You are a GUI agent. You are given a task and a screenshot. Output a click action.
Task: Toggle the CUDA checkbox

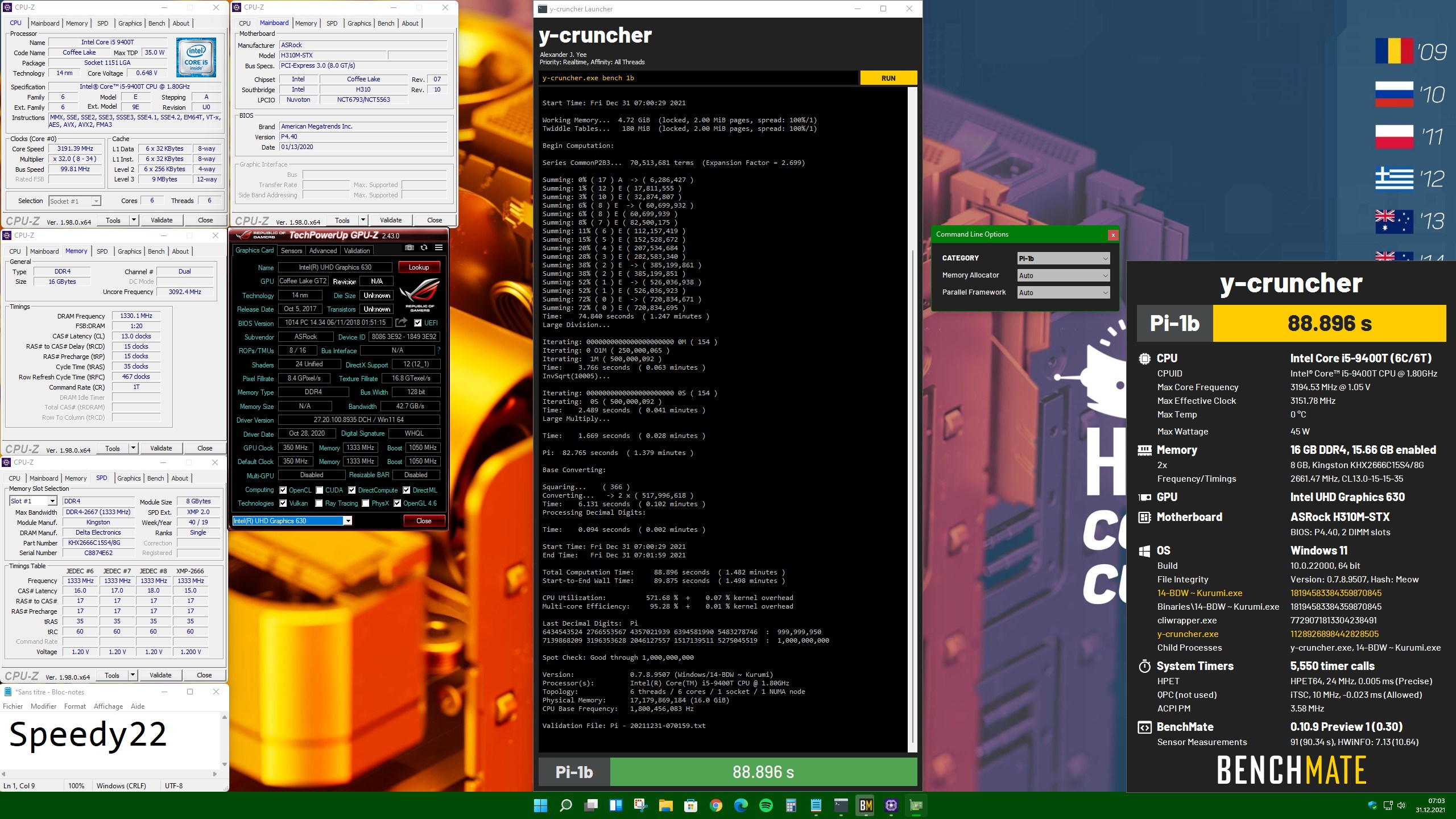click(320, 490)
